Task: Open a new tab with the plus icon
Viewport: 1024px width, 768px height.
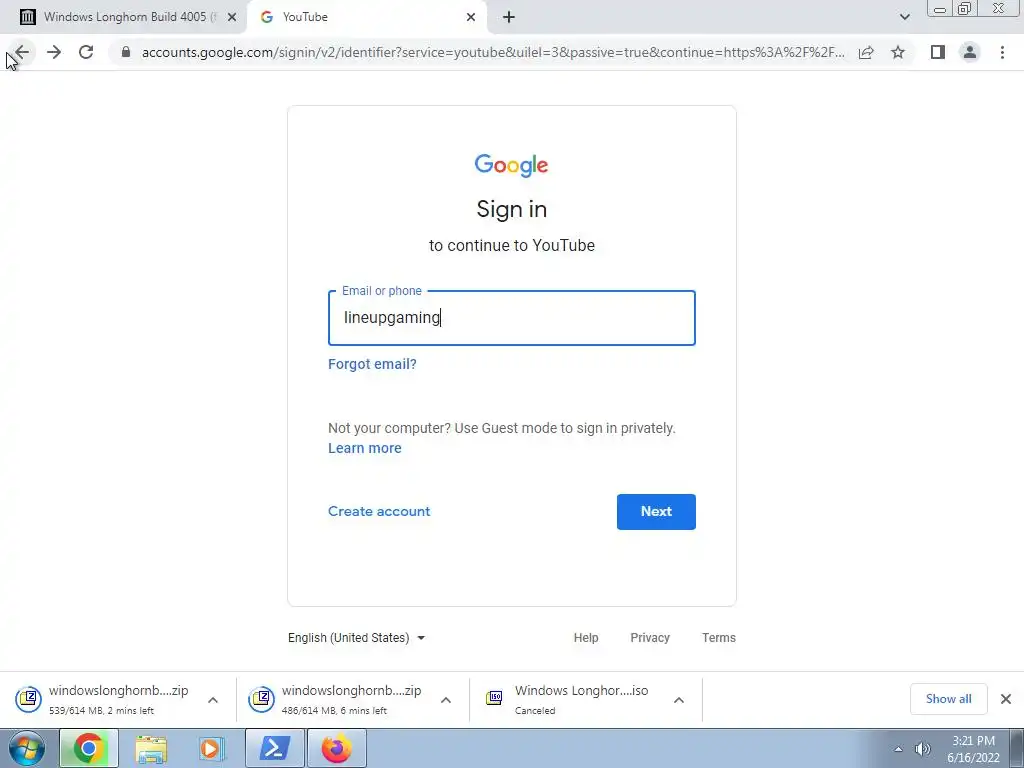Action: 509,17
